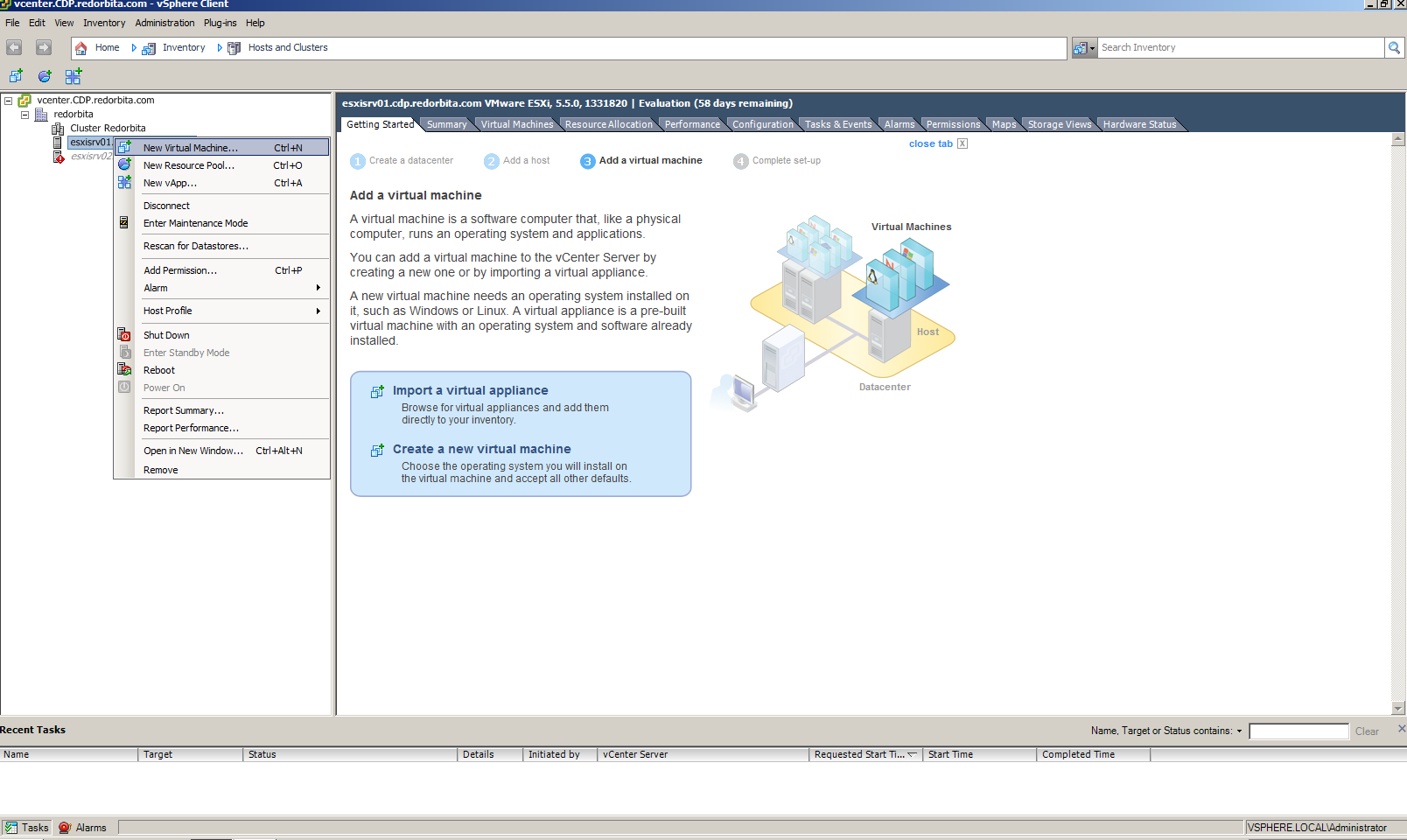The width and height of the screenshot is (1407, 840).
Task: Select Rescan for Datastores in context menu
Action: coord(197,246)
